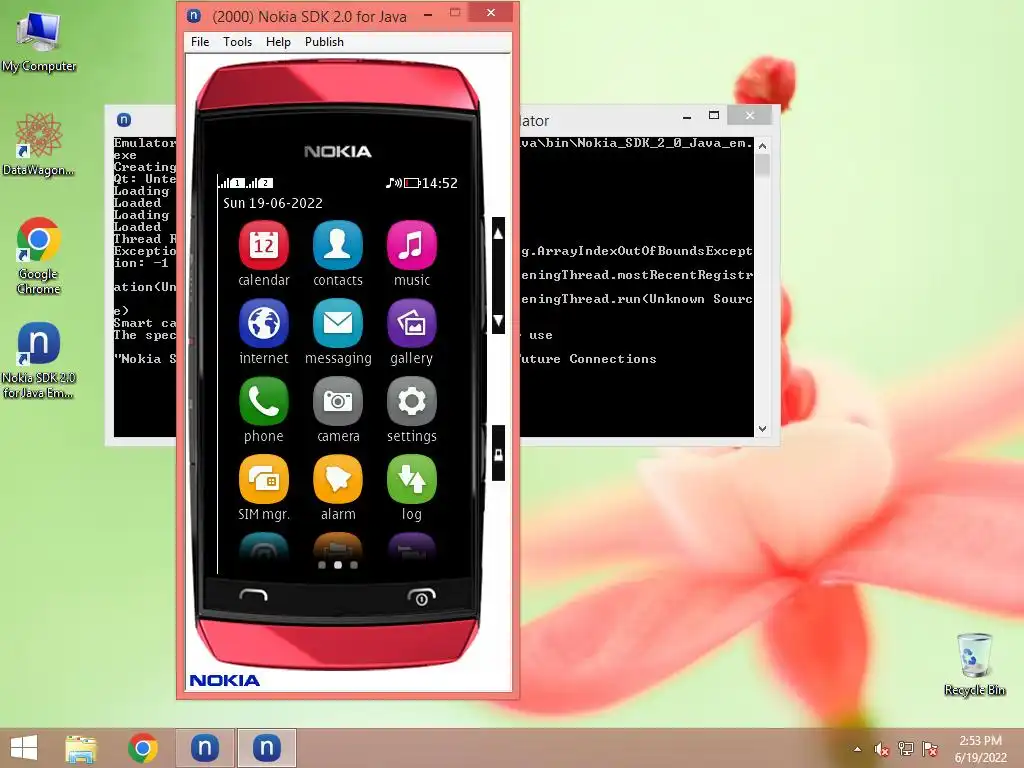1024x768 pixels.
Task: Click the network tray icon
Action: tap(905, 749)
